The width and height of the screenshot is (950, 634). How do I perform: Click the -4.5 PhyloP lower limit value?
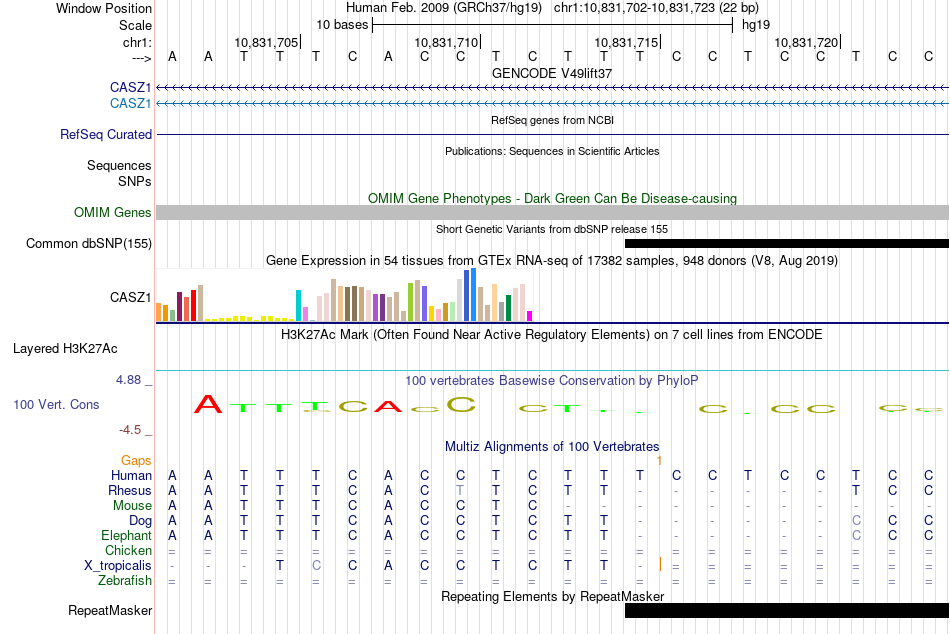(130, 430)
